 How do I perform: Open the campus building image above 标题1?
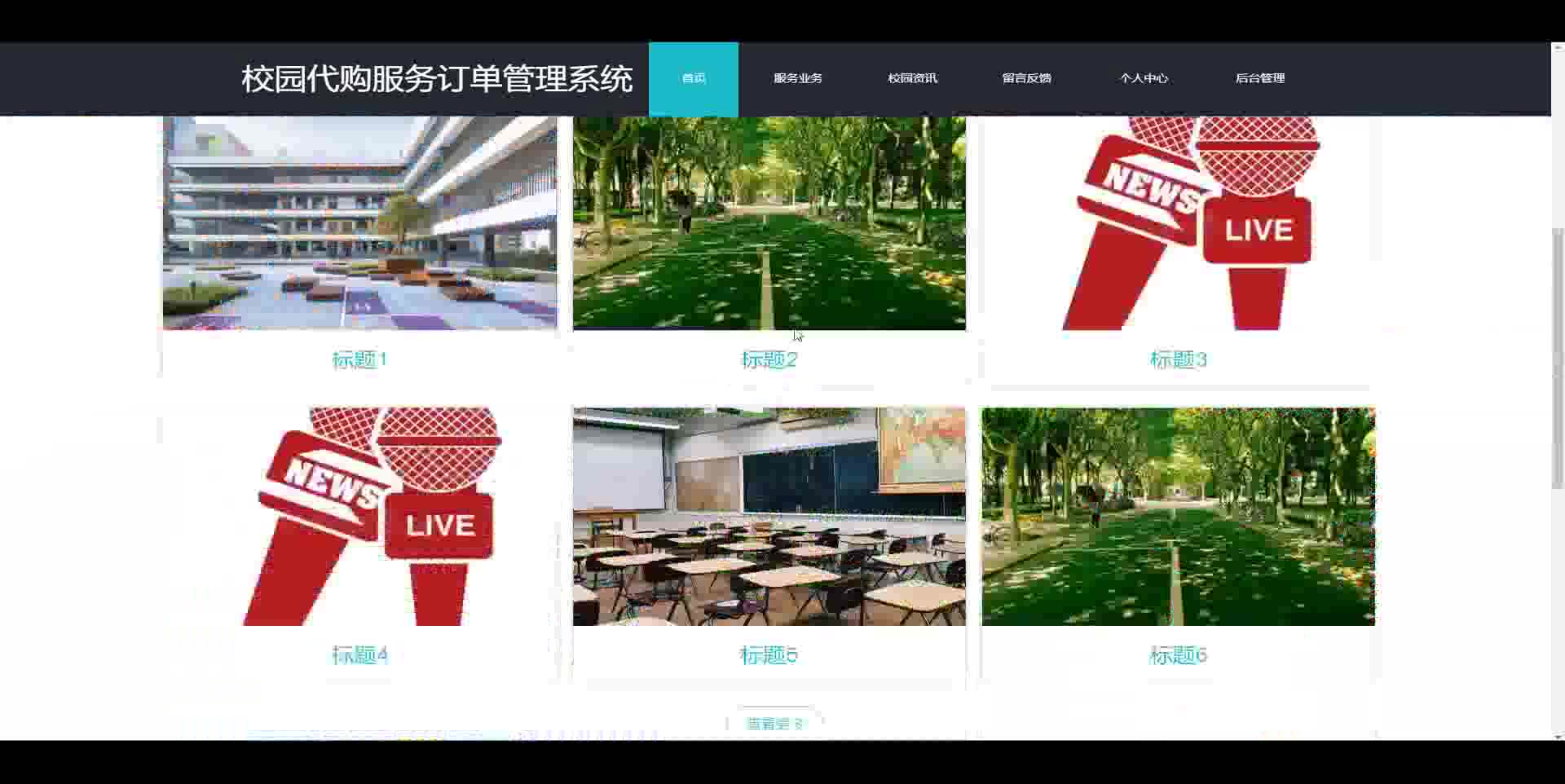[359, 223]
